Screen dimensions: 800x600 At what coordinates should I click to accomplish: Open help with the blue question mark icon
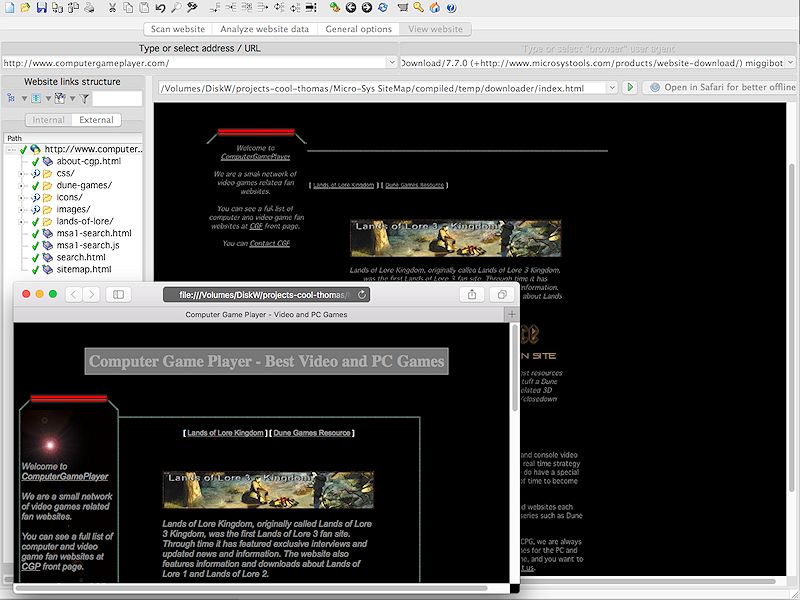pyautogui.click(x=451, y=8)
